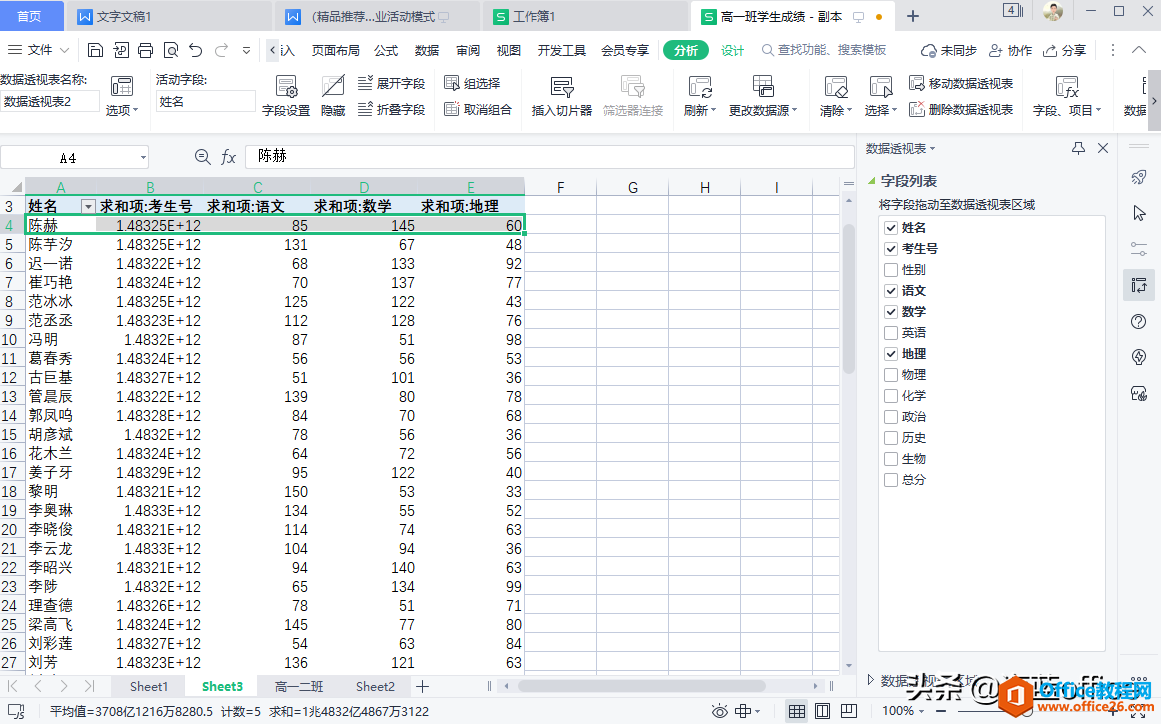Image resolution: width=1161 pixels, height=724 pixels.
Task: Open 字段设置 field settings
Action: 286,96
